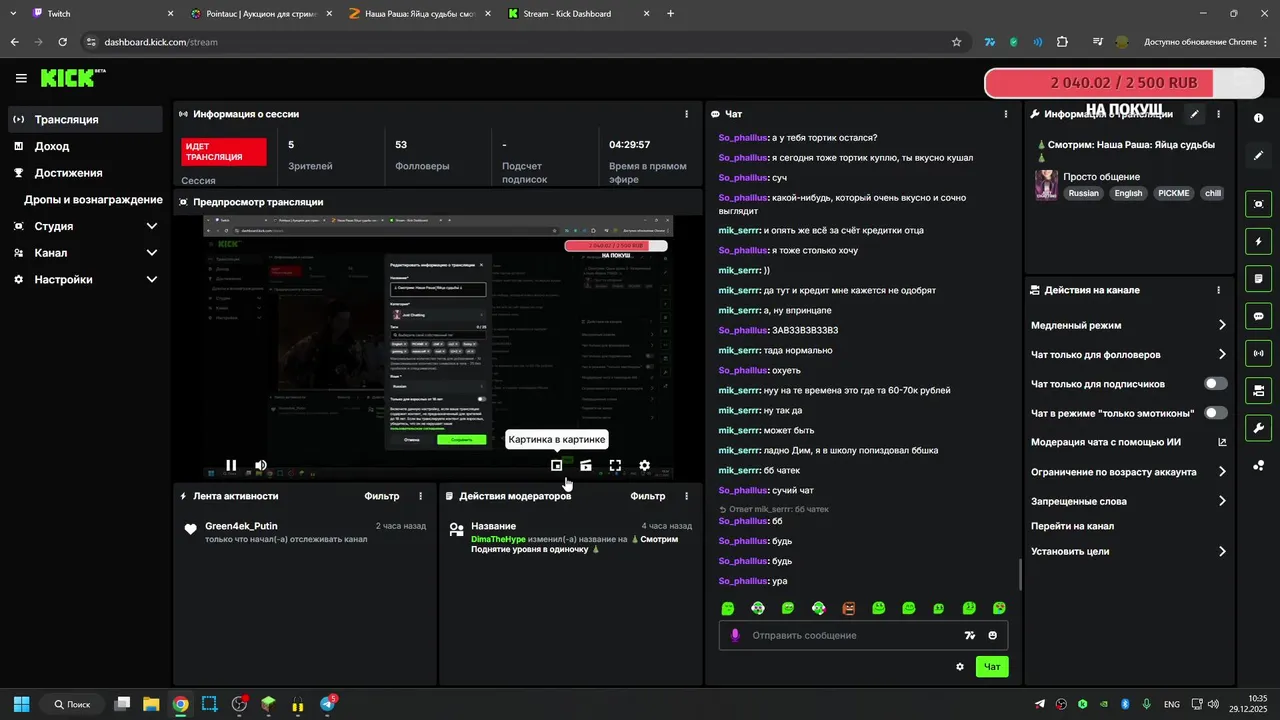Viewport: 1280px width, 720px height.
Task: Toggle the document panel icon in sidebar
Action: tap(1258, 279)
